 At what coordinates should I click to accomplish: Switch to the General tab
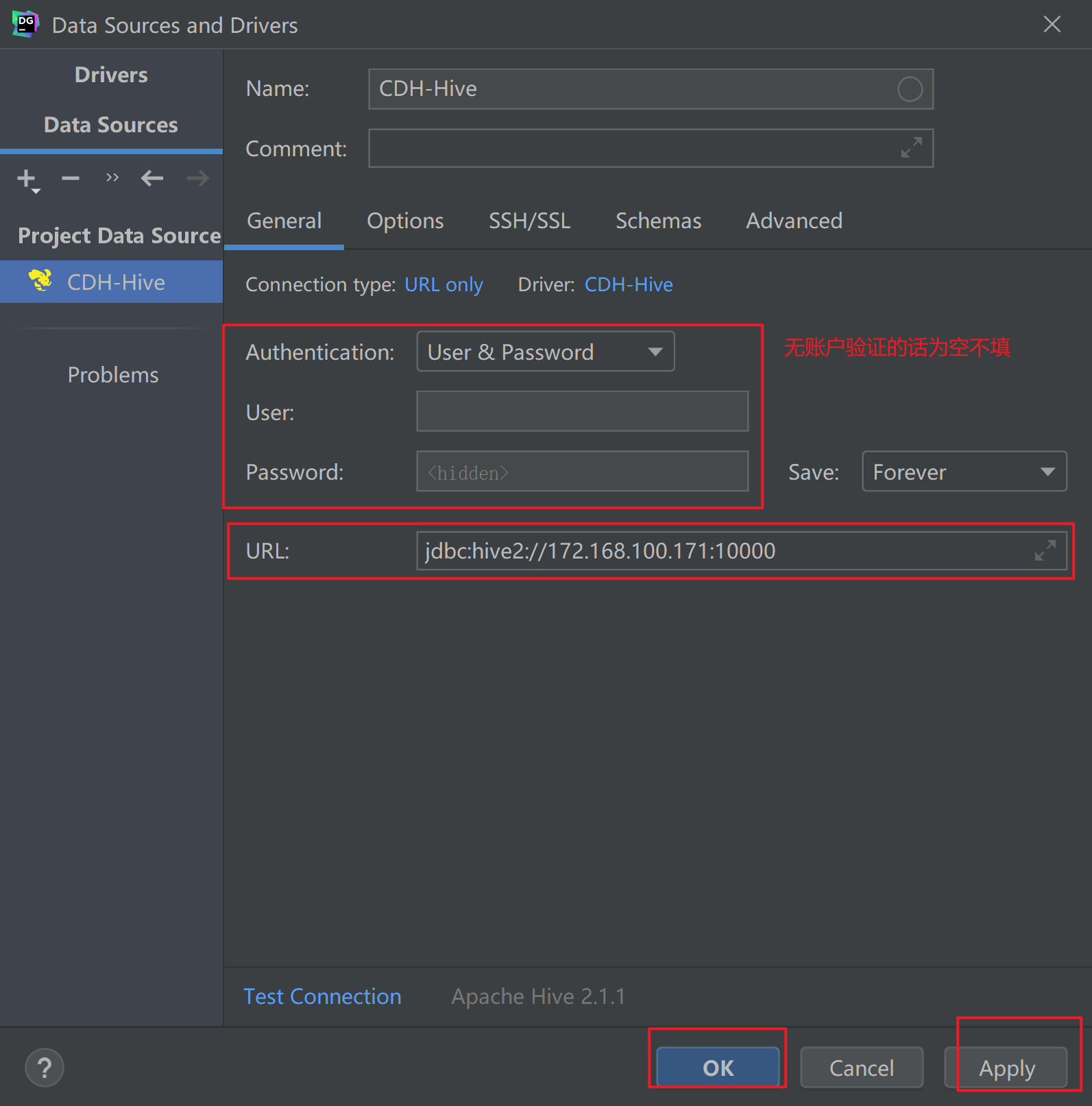[x=284, y=221]
